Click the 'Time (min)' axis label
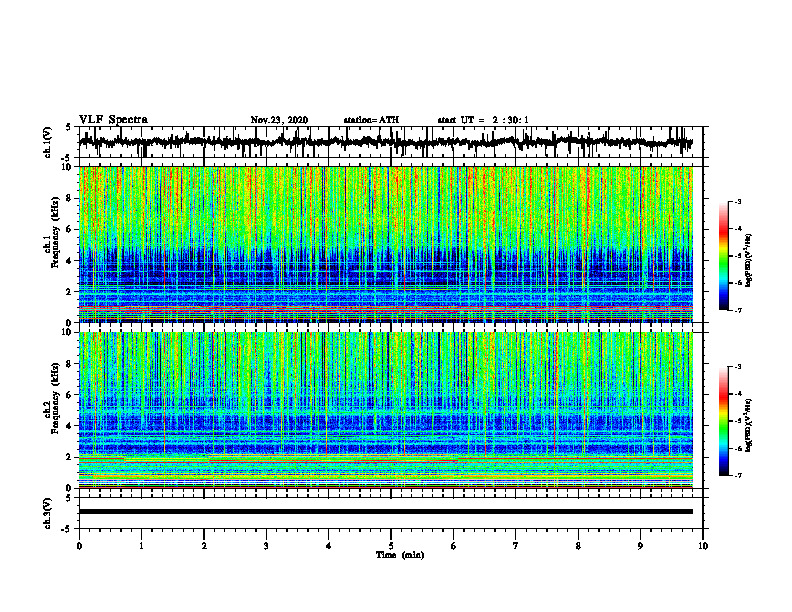792x612 pixels. click(x=400, y=555)
